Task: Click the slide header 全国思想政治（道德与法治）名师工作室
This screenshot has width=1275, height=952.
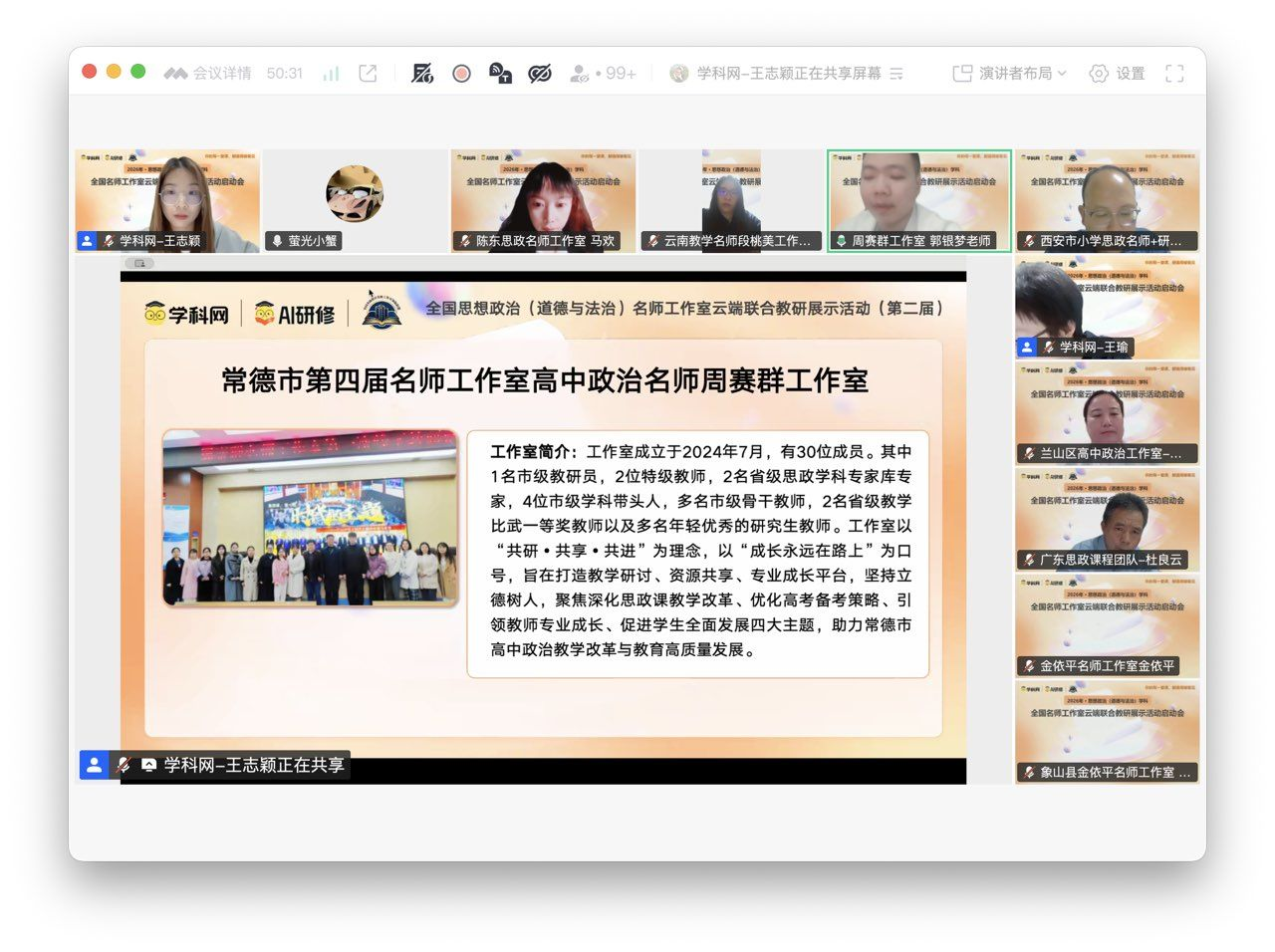Action: (x=685, y=309)
